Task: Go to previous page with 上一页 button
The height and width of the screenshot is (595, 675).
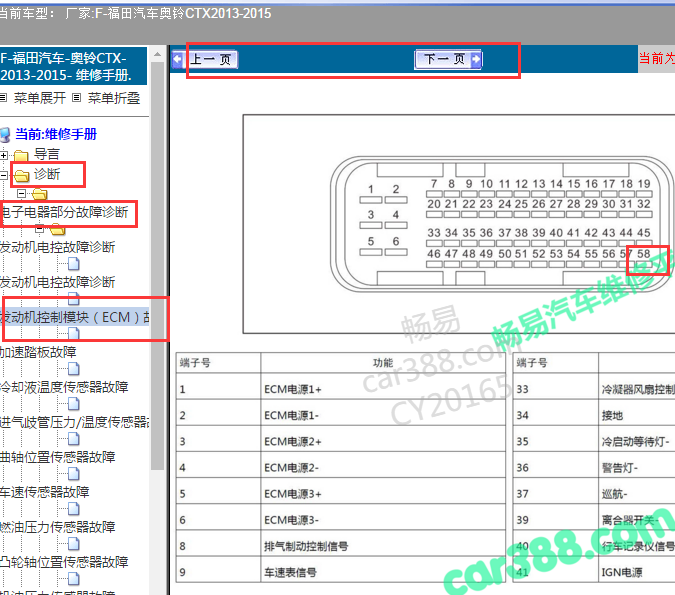Action: click(205, 59)
